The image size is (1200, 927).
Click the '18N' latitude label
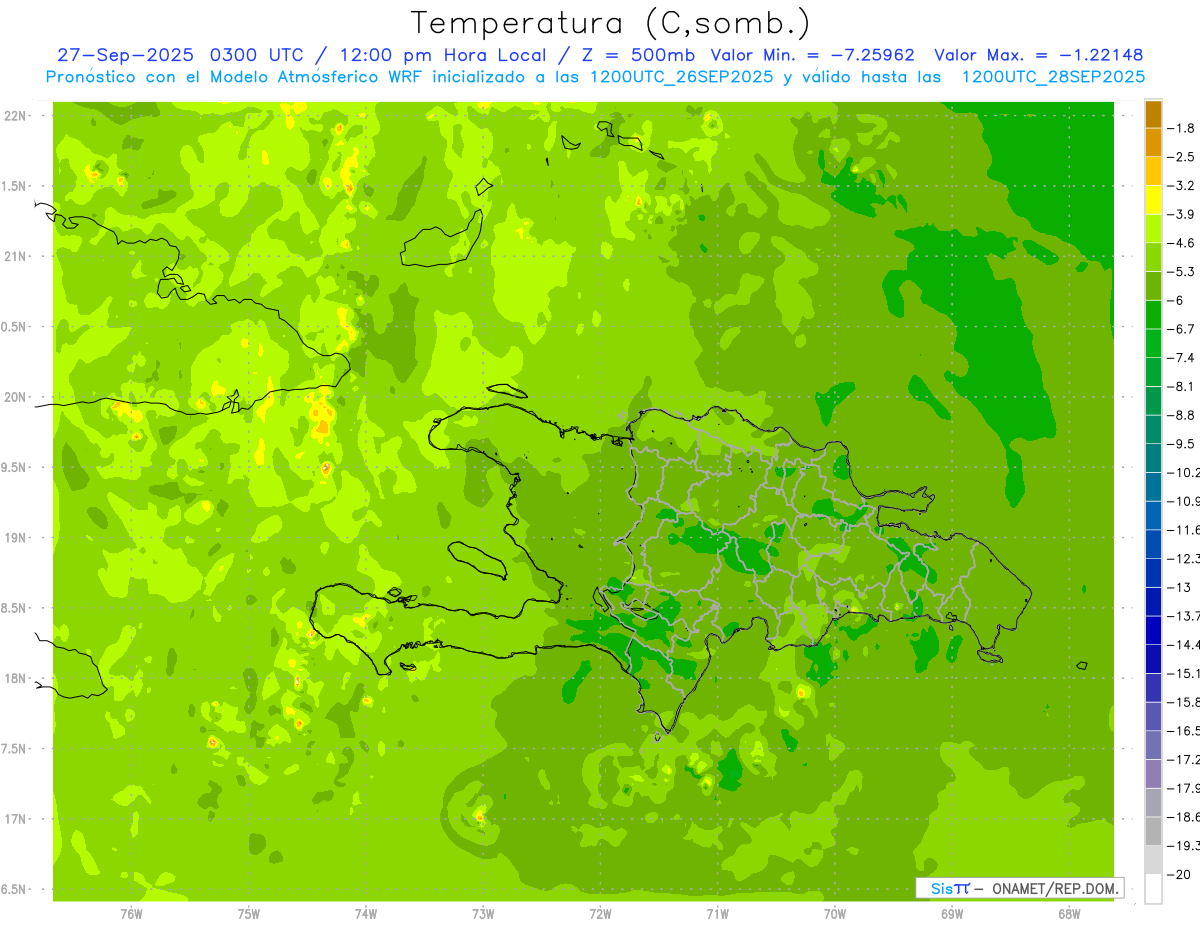14,679
